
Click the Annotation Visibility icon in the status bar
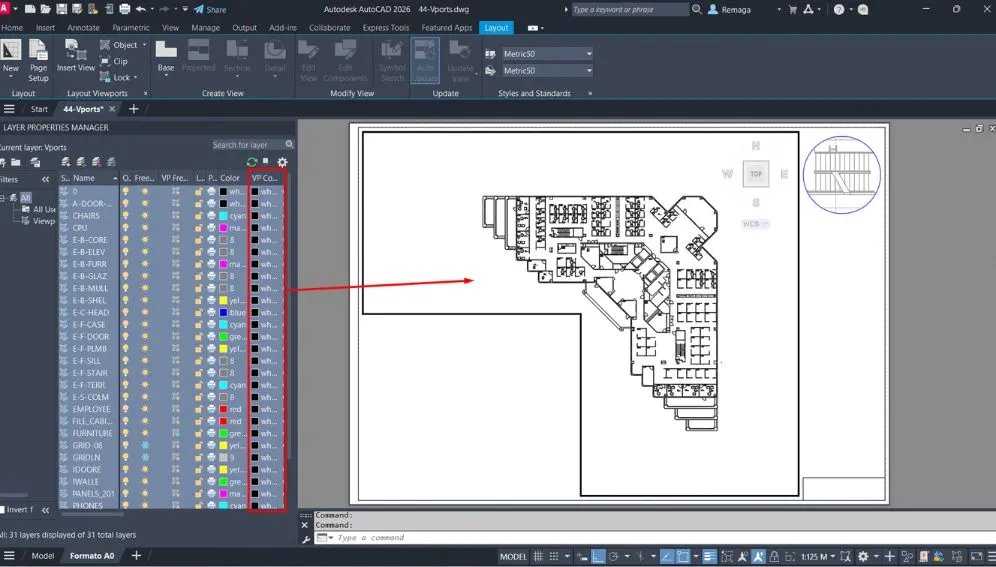(742, 556)
